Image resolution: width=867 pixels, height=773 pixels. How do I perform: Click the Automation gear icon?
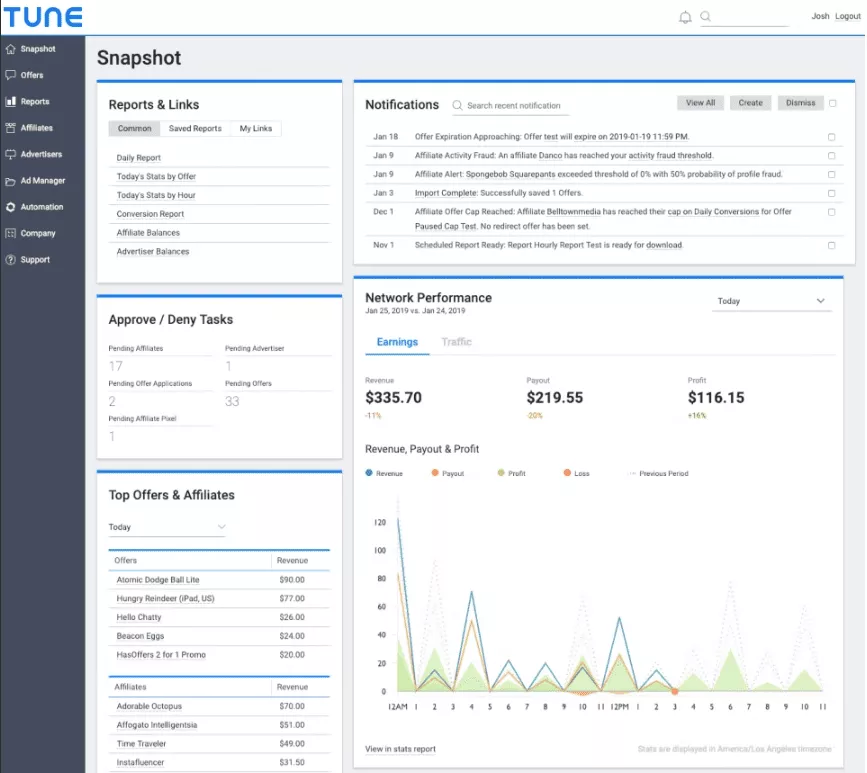(11, 207)
